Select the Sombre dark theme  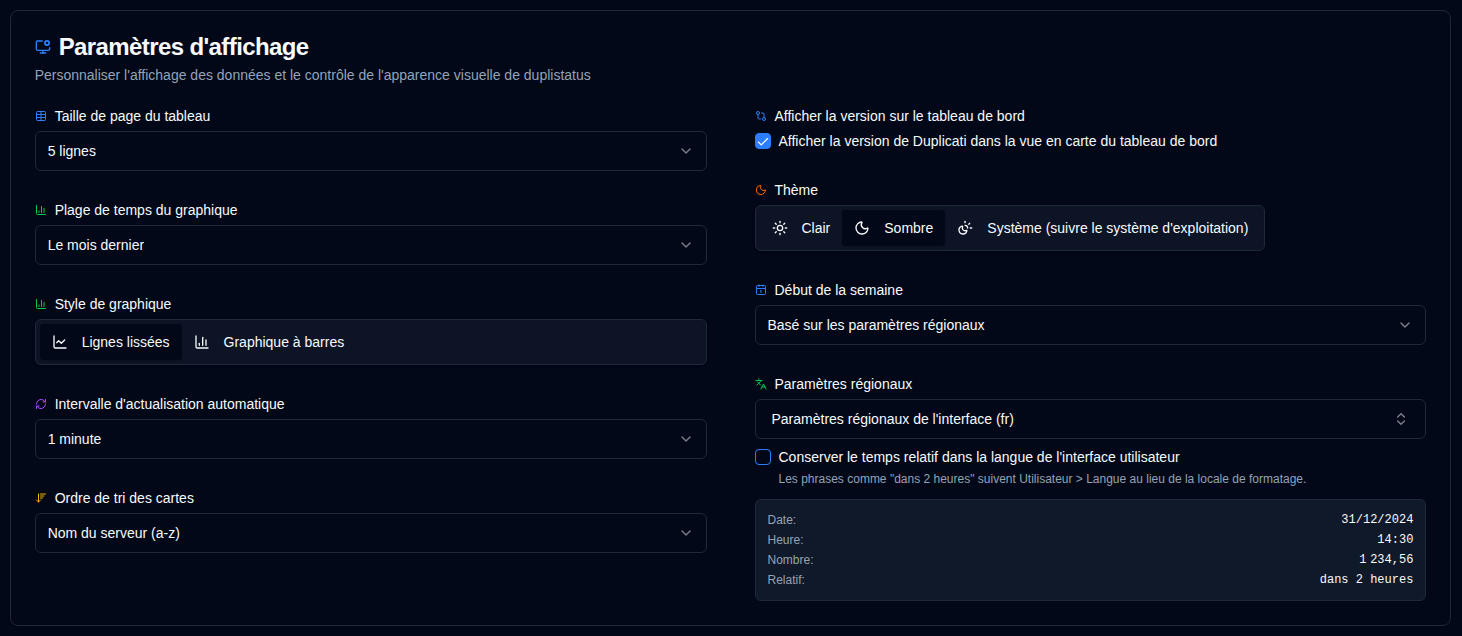[894, 228]
